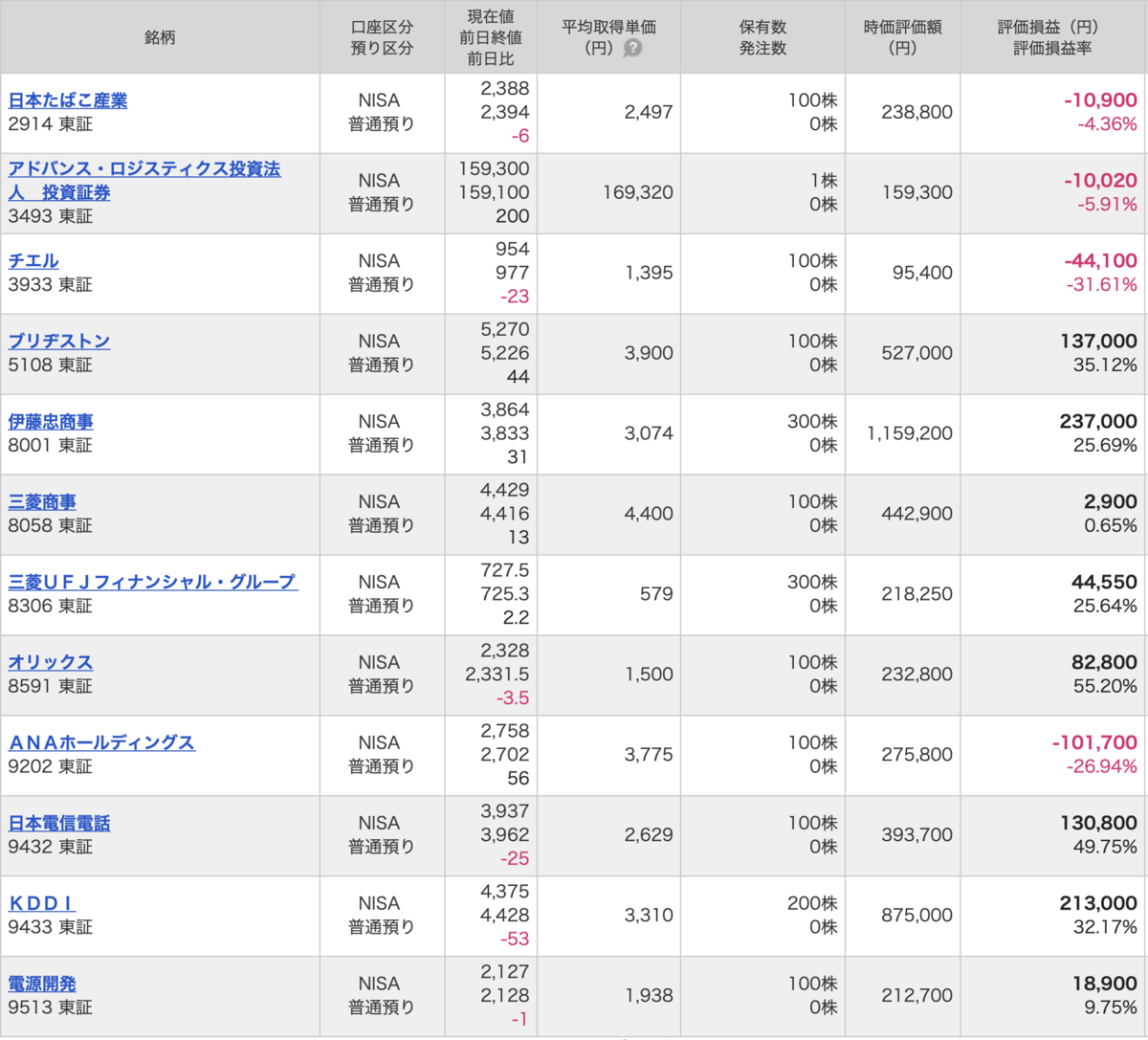Click the 時価評価額 column header
Screen dimensions: 1148x1040
point(902,37)
